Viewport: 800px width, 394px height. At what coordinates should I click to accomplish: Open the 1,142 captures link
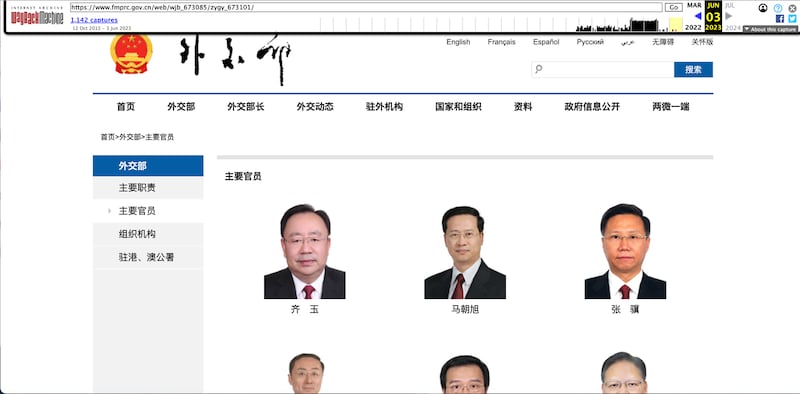(x=94, y=20)
